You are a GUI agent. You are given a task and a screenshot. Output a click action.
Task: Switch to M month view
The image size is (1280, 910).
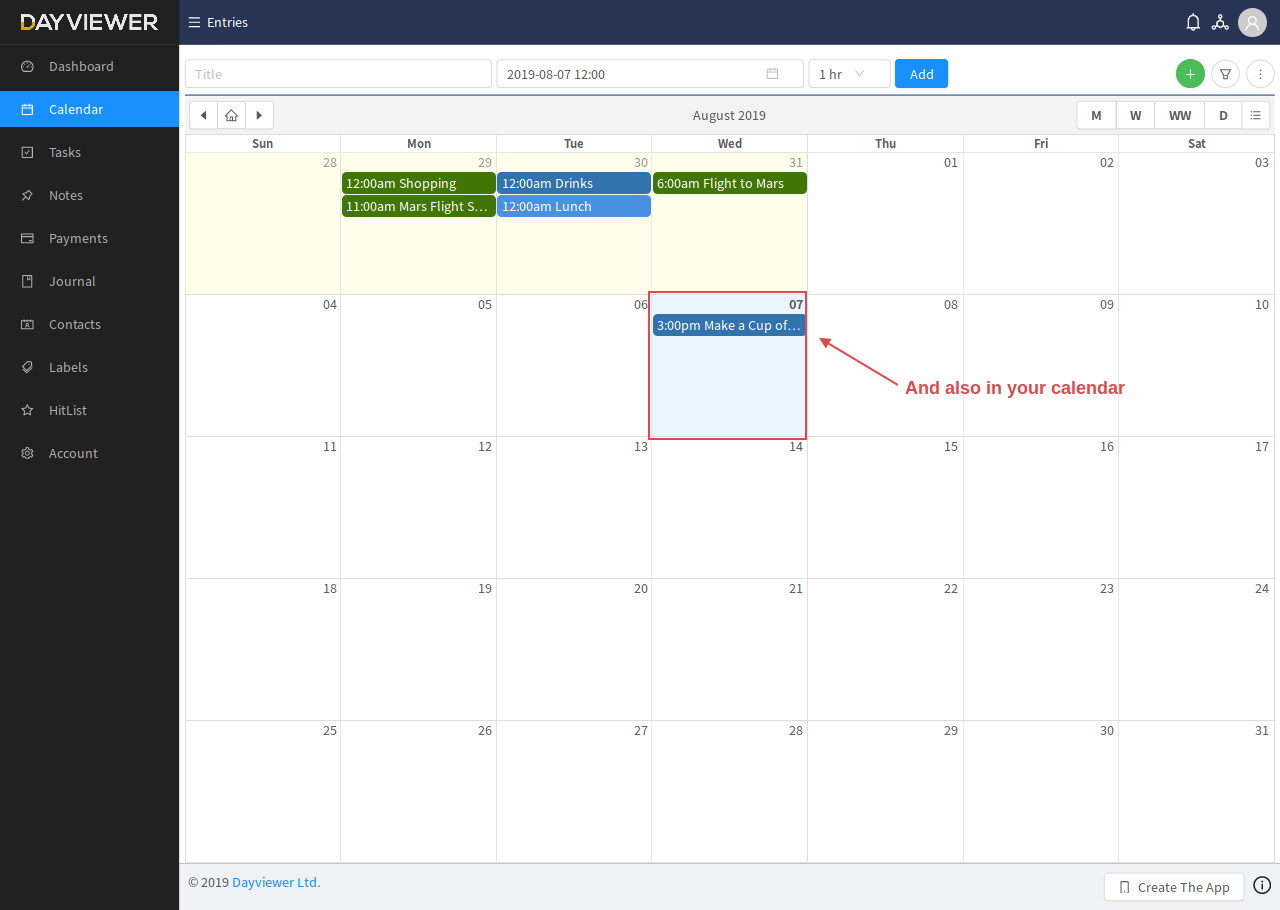(x=1096, y=115)
